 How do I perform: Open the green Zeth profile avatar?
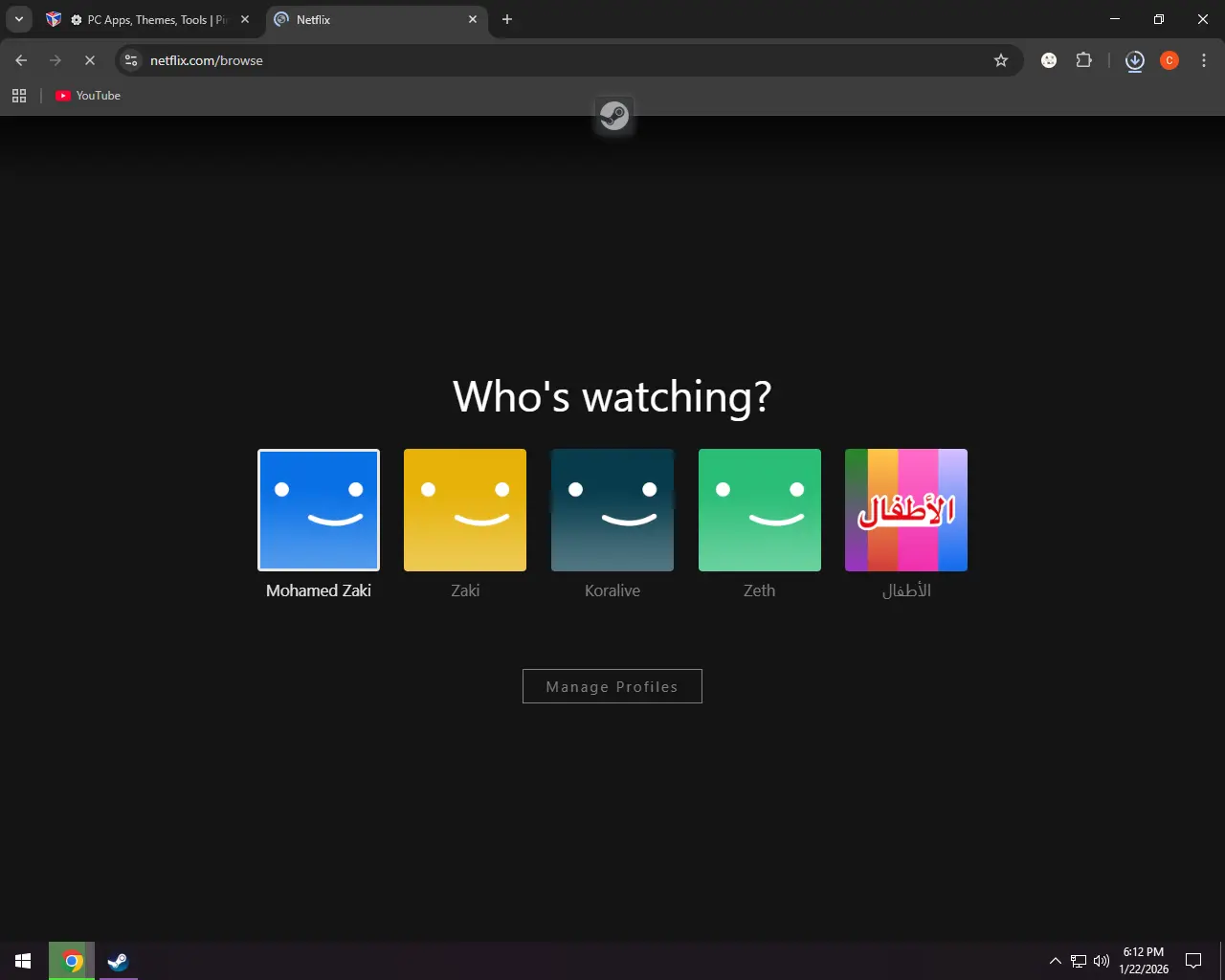click(760, 510)
